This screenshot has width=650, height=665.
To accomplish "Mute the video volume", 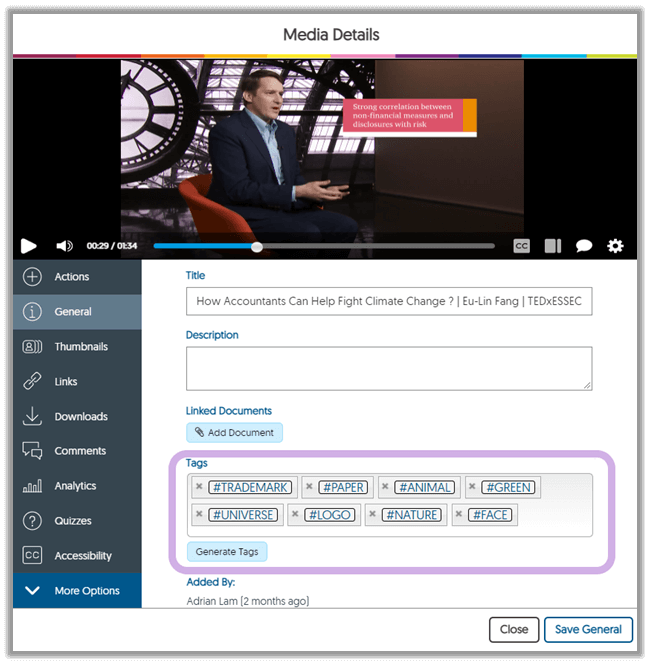I will (64, 246).
